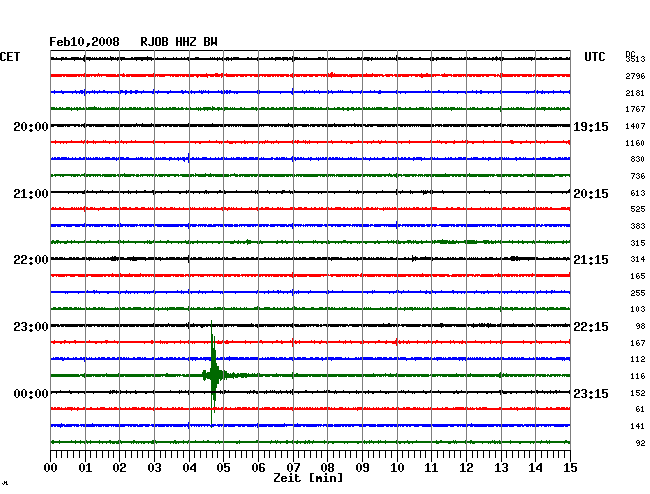Image resolution: width=650 pixels, height=494 pixels.
Task: Select the 21:00 CET time label
Action: (31, 194)
